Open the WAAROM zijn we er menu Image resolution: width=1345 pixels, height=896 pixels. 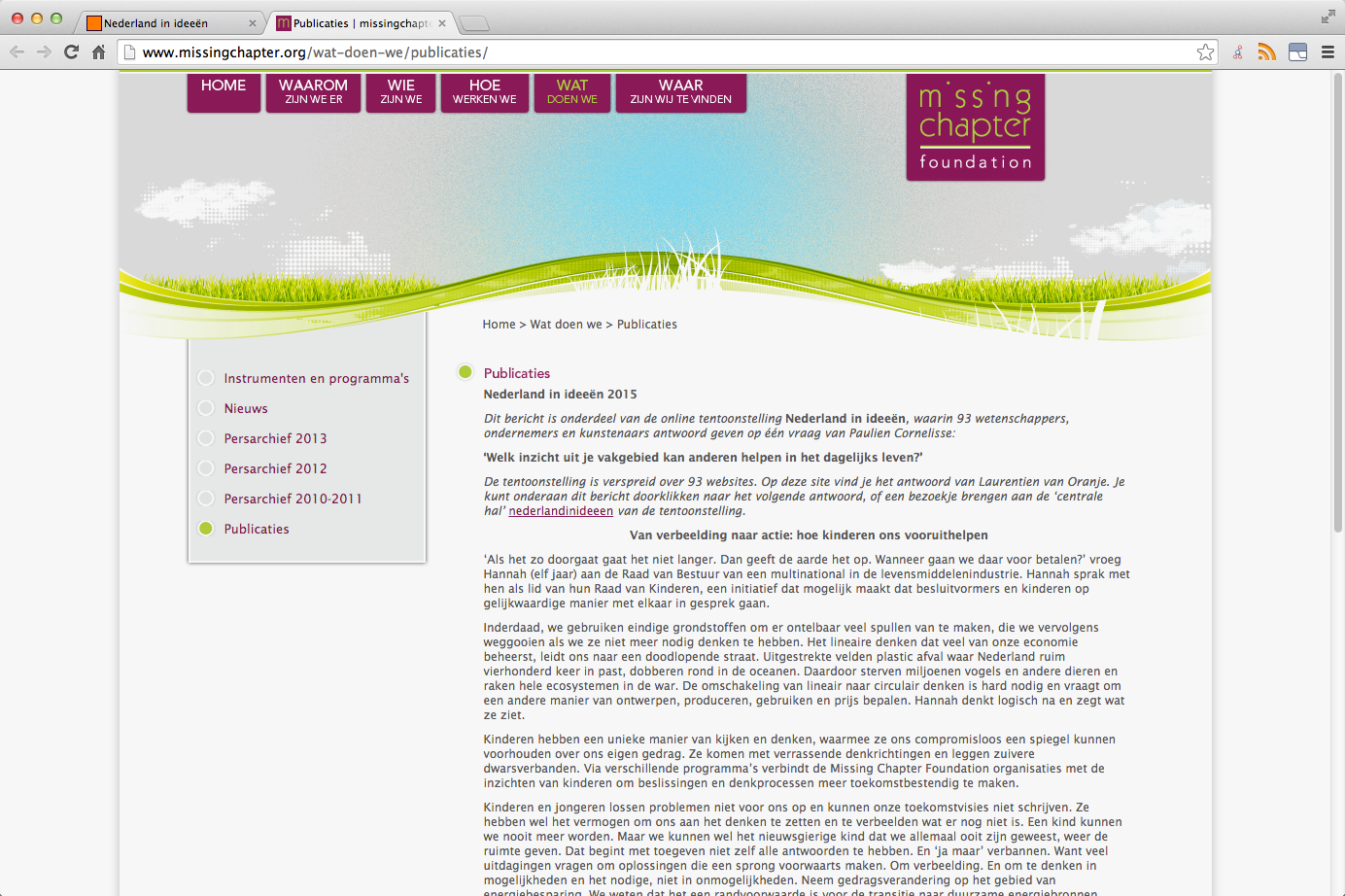tap(313, 92)
